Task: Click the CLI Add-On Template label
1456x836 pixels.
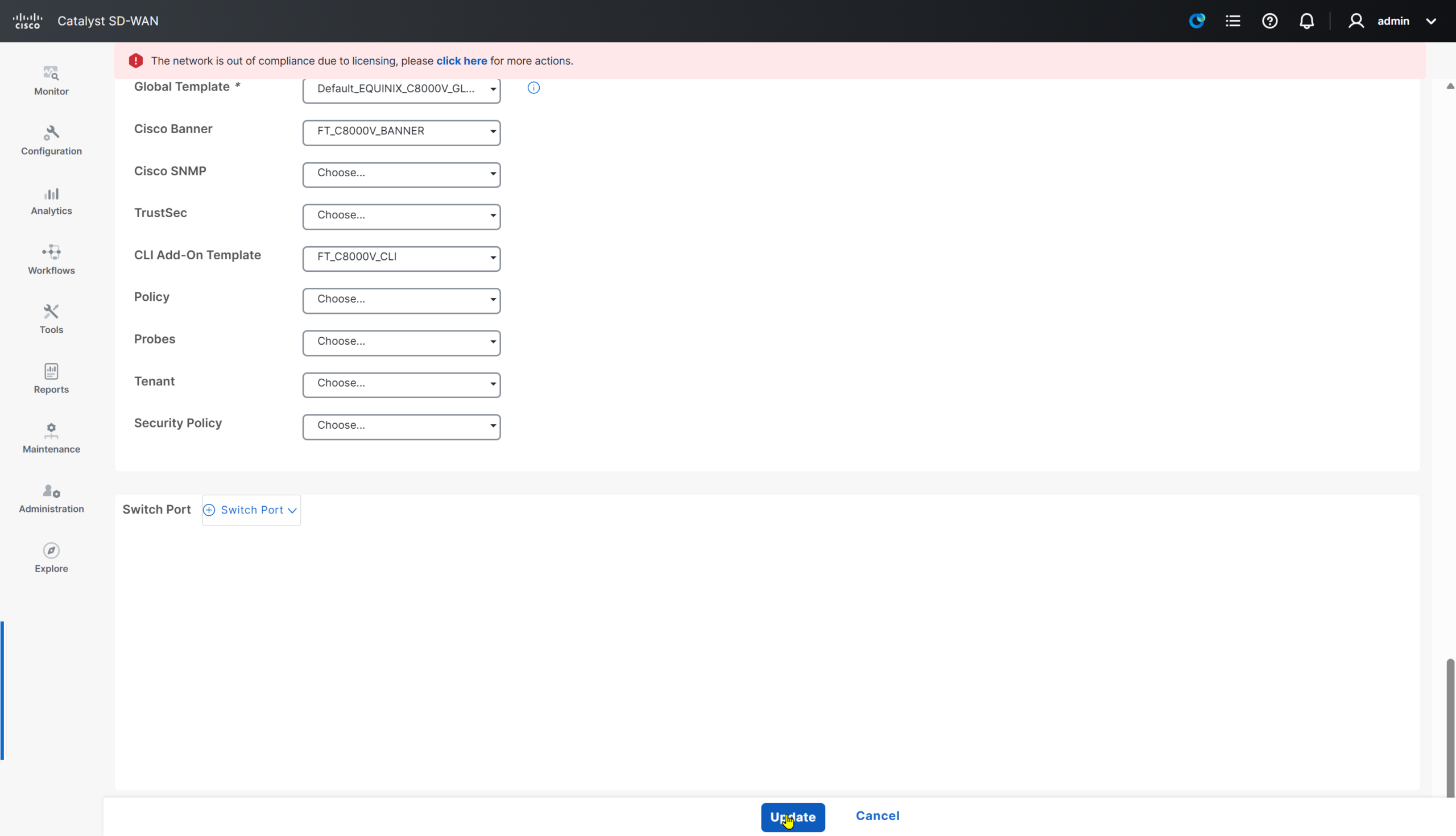Action: click(x=197, y=255)
